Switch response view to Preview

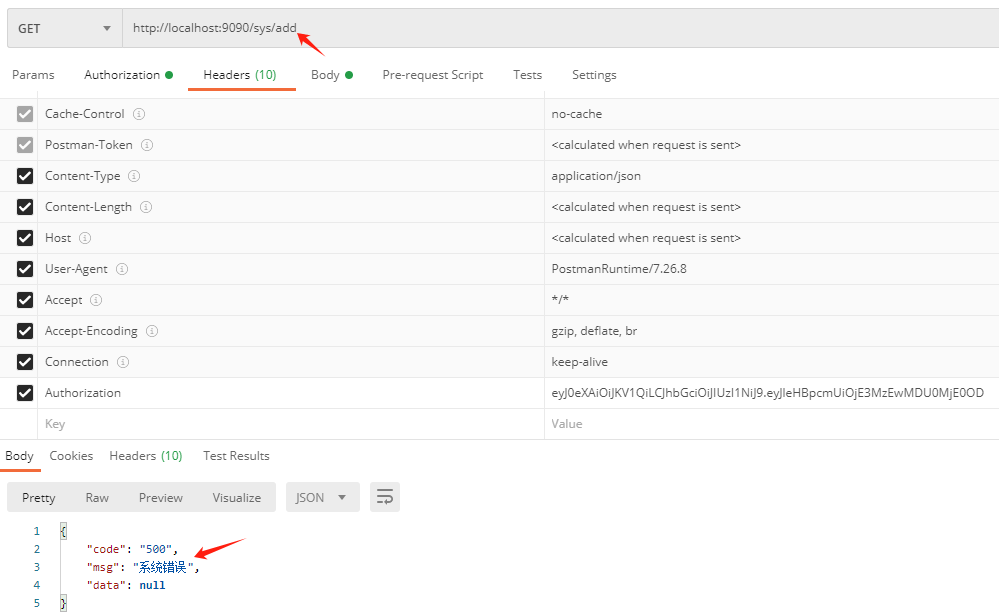(x=161, y=497)
